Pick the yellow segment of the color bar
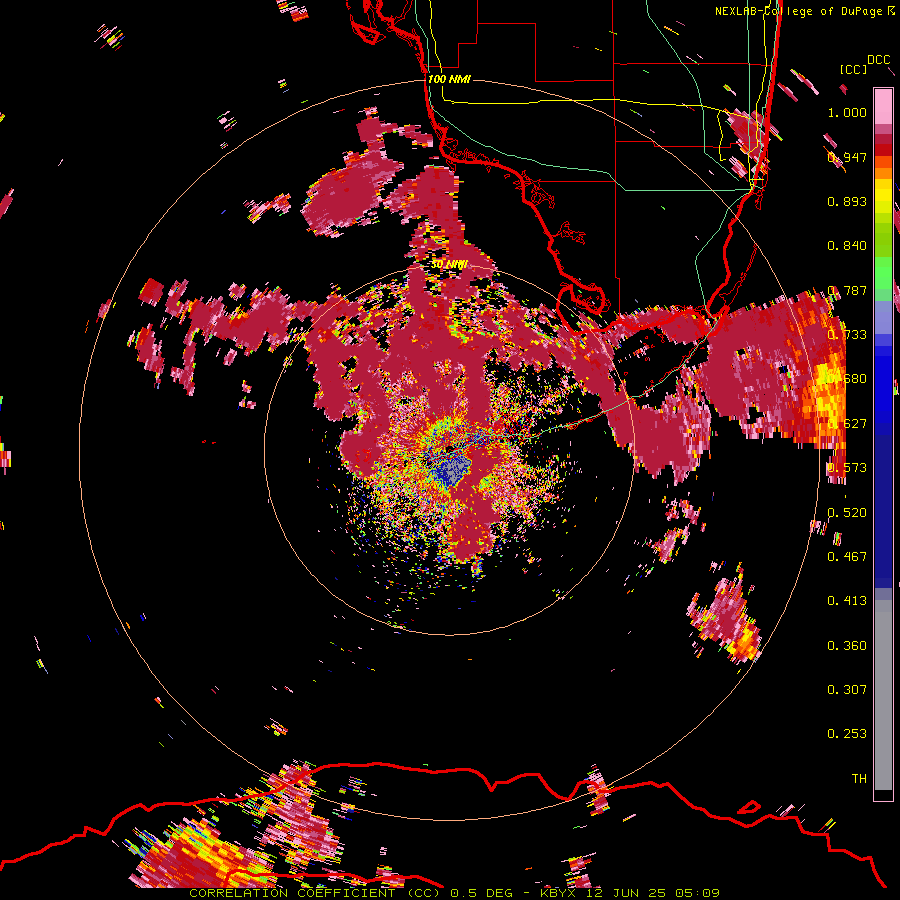Screen dimensions: 900x900 [883, 196]
